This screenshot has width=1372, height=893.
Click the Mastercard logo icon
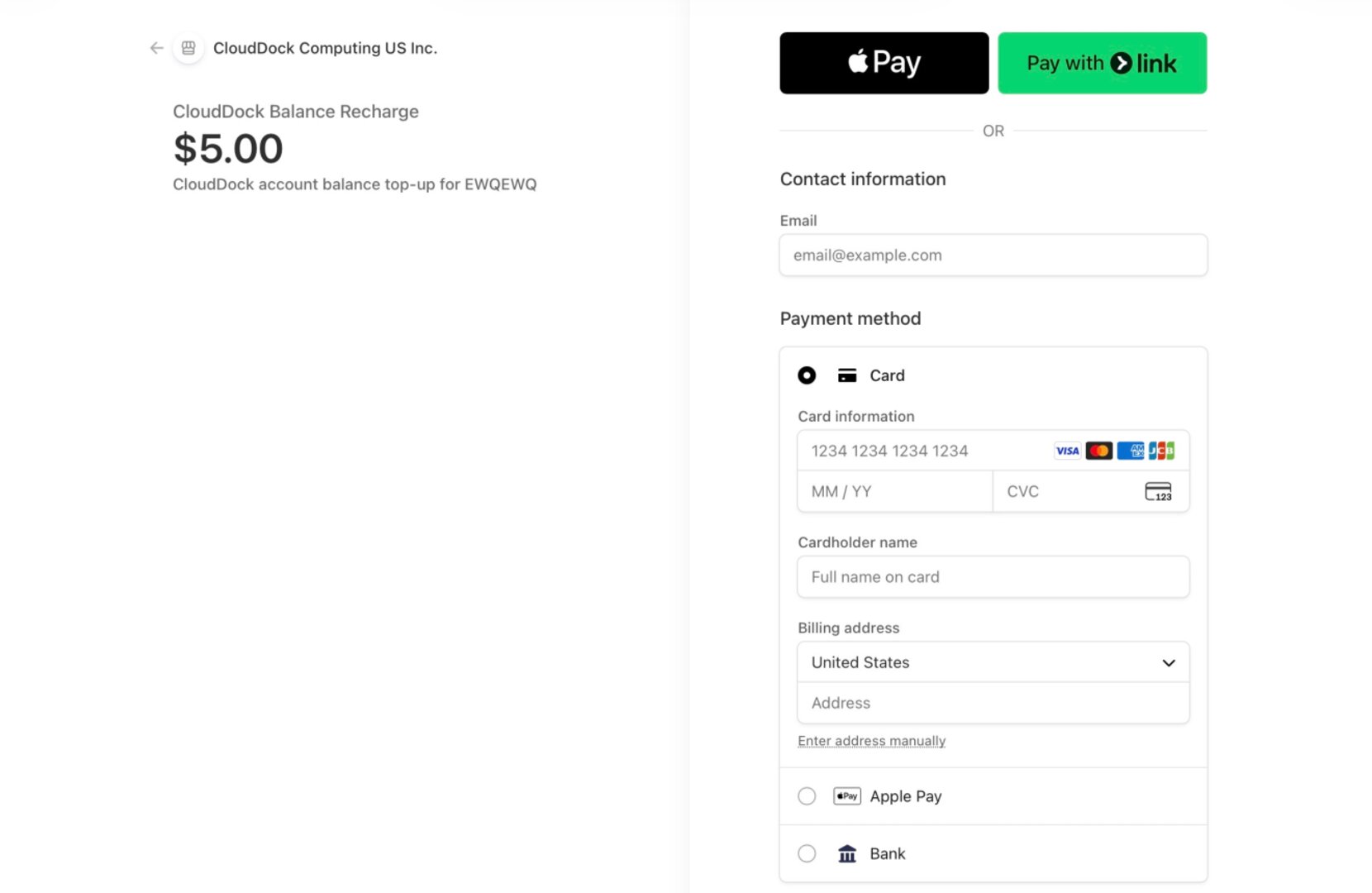click(x=1098, y=451)
